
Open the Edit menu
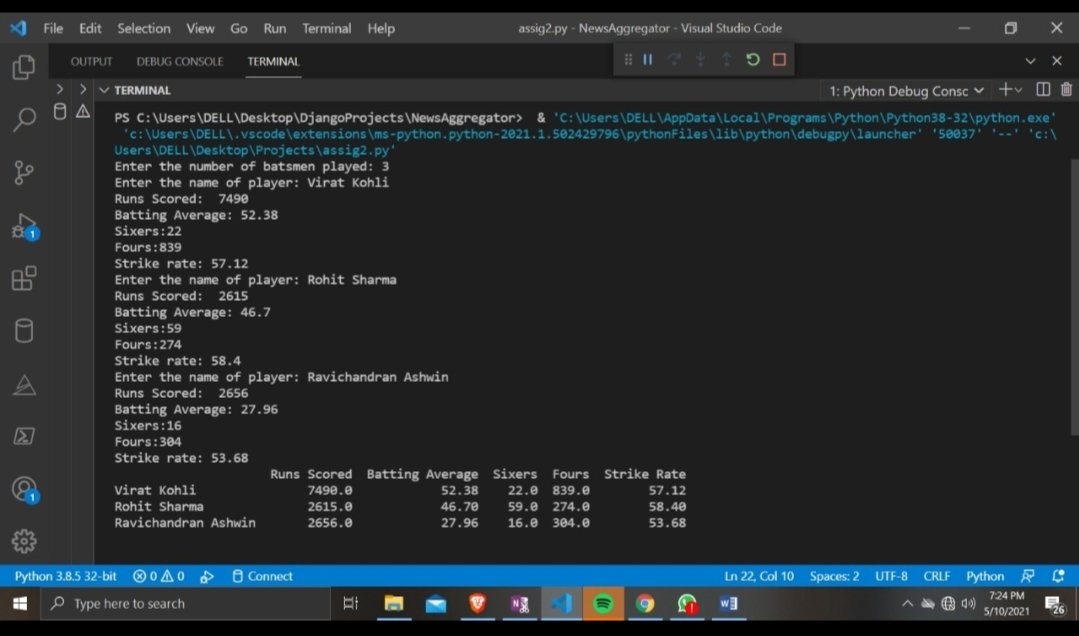coord(90,28)
